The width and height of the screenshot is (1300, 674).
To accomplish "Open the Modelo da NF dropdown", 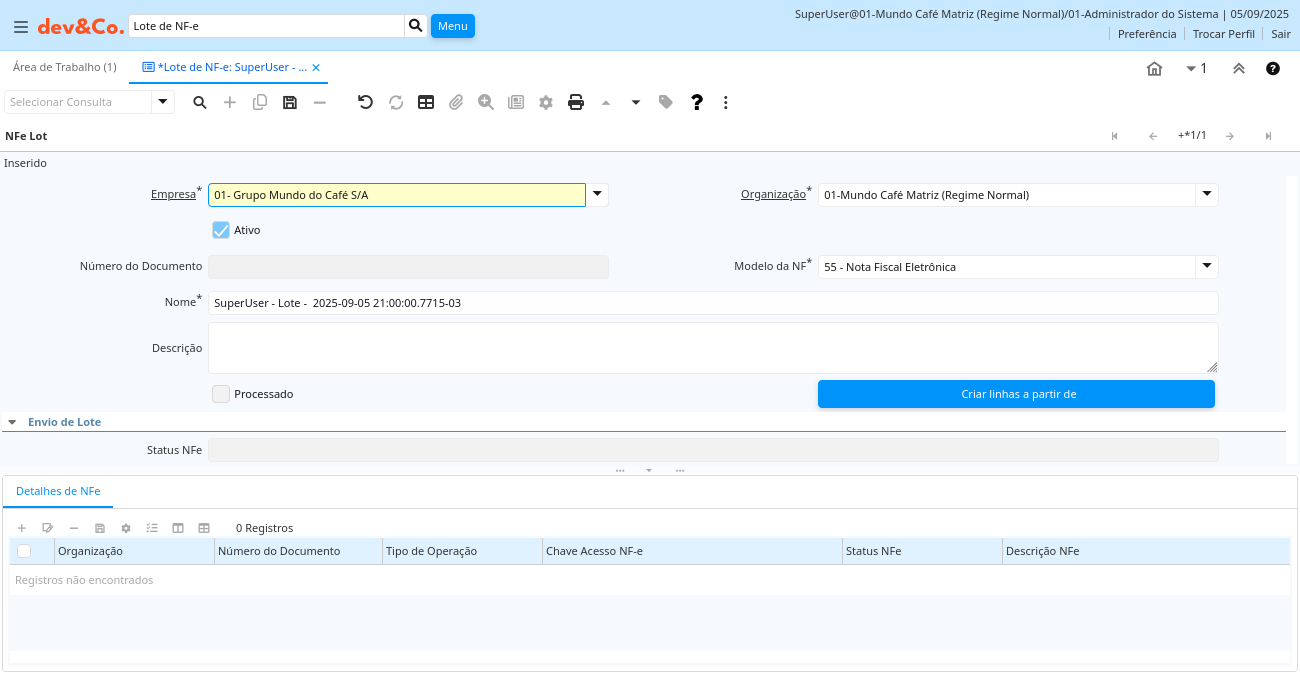I will coord(1207,267).
